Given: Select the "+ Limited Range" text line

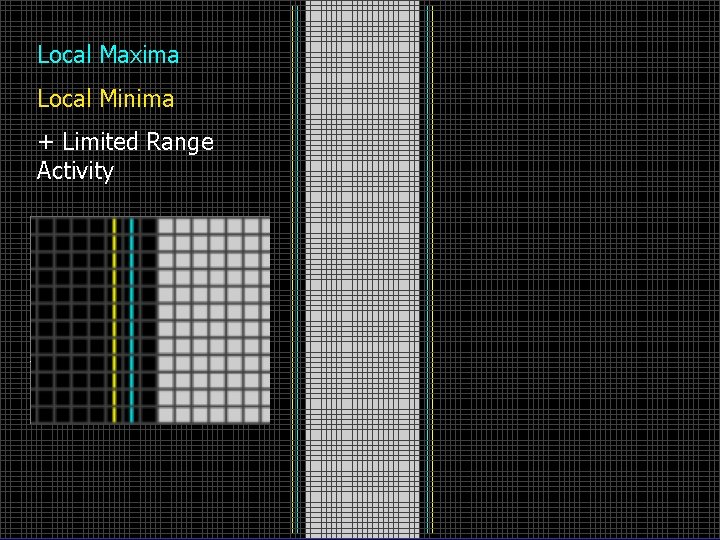Looking at the screenshot, I should [x=126, y=142].
